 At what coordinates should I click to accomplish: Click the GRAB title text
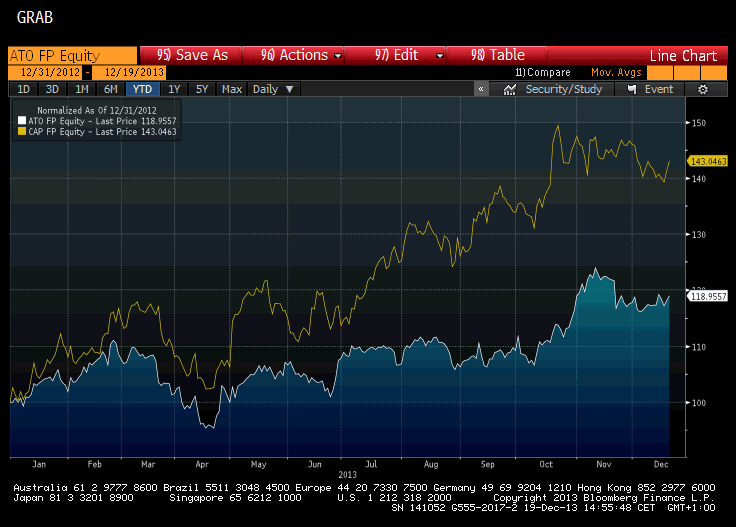35,18
